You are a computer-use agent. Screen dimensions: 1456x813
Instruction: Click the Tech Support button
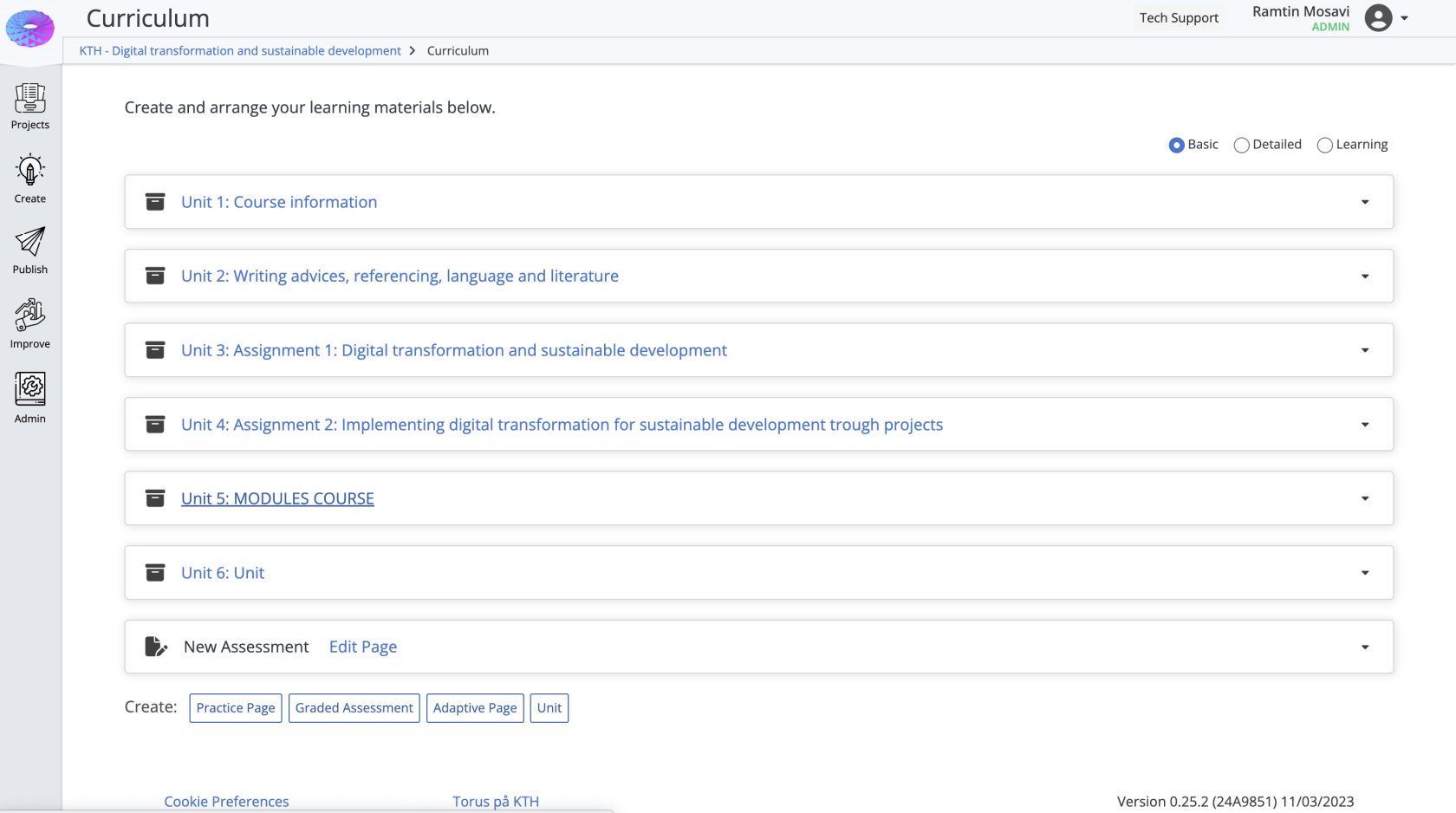click(x=1179, y=17)
